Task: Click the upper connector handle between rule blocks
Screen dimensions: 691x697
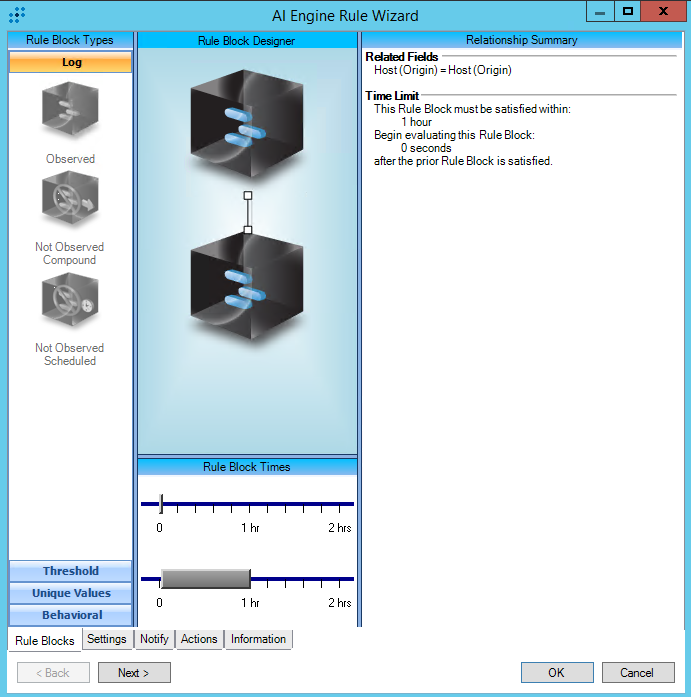Action: 248,195
